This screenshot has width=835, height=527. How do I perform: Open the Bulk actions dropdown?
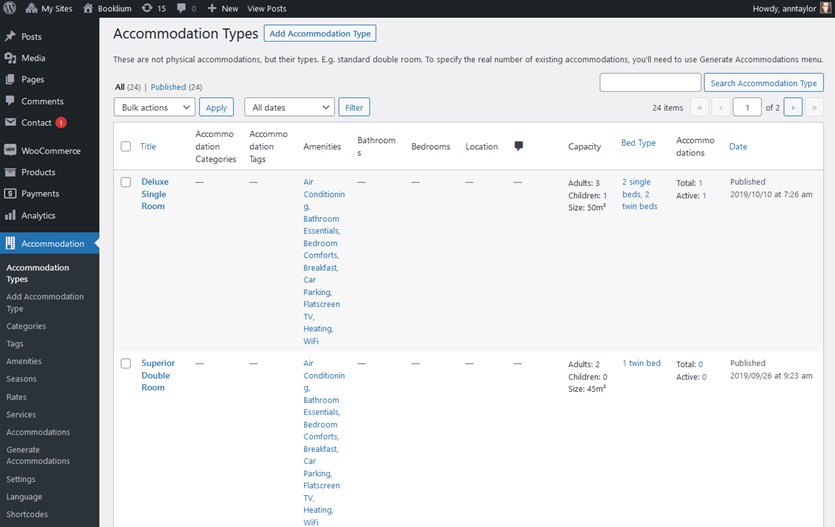click(154, 108)
